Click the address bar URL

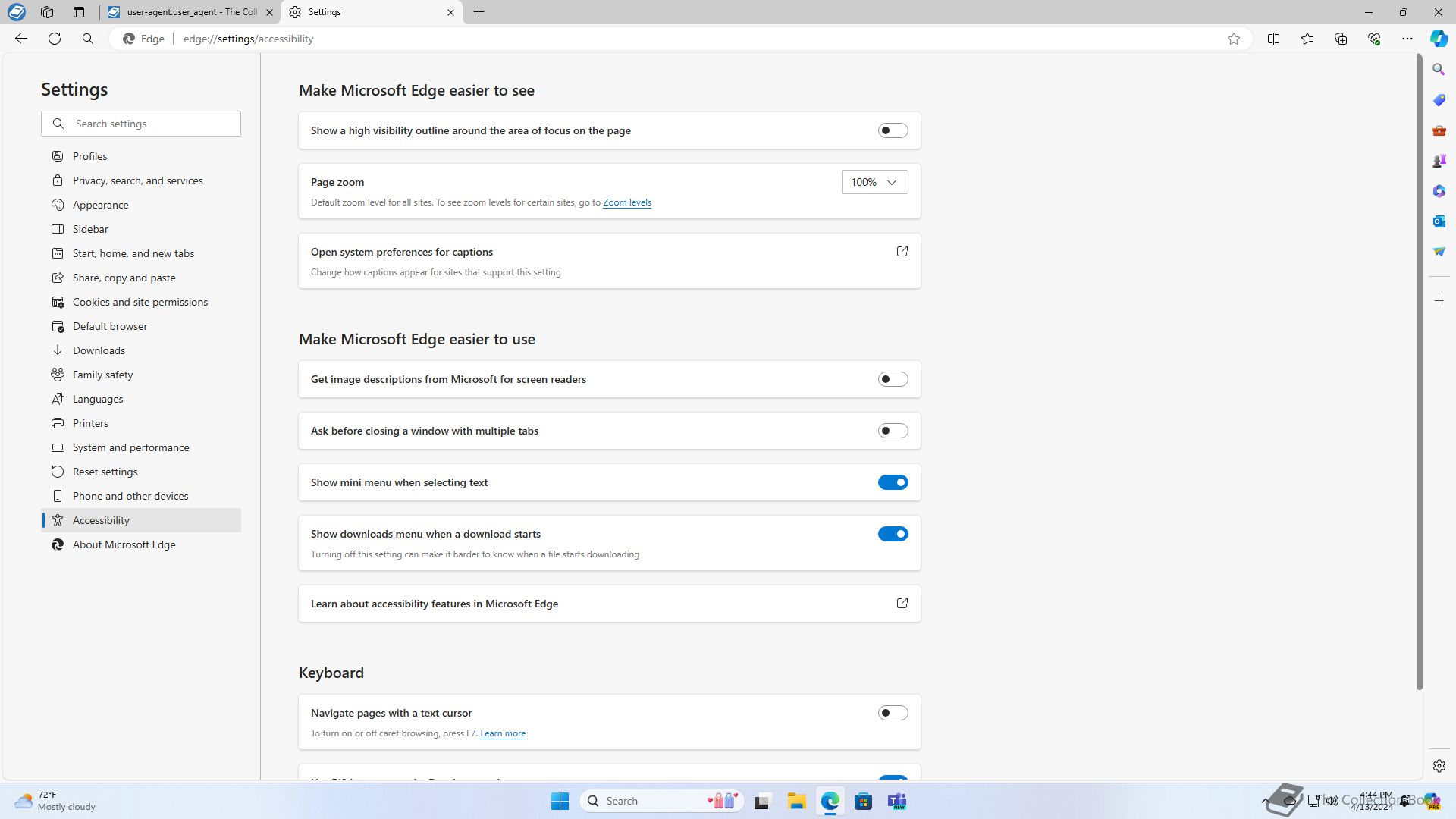click(248, 39)
